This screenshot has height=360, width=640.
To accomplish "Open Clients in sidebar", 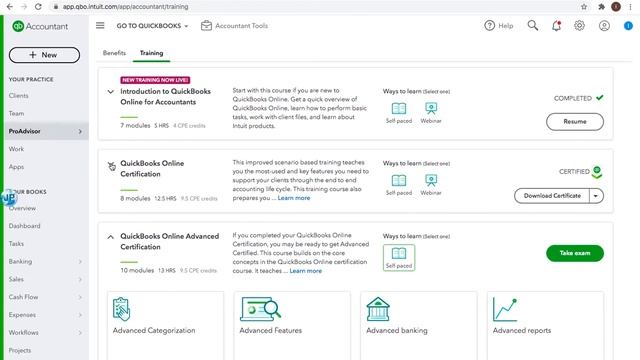I will click(18, 96).
